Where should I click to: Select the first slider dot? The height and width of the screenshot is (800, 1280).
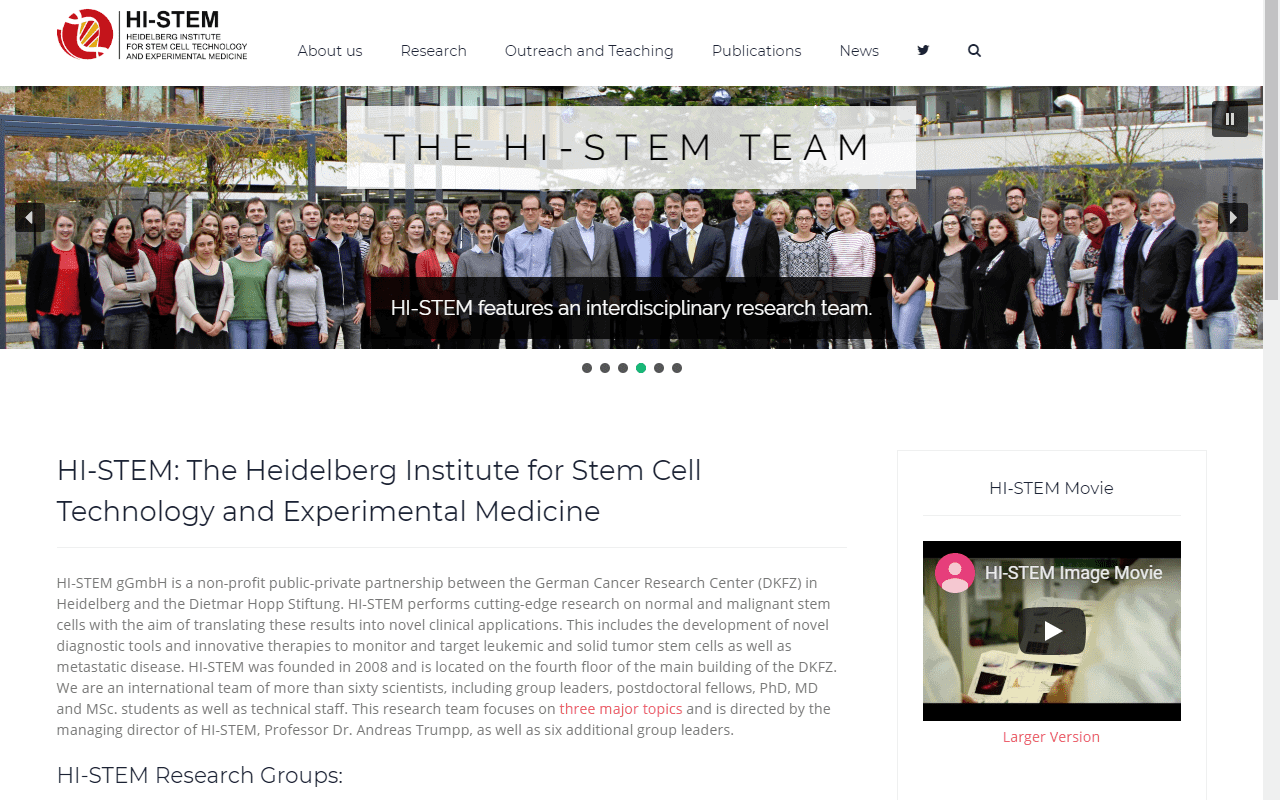click(x=587, y=368)
